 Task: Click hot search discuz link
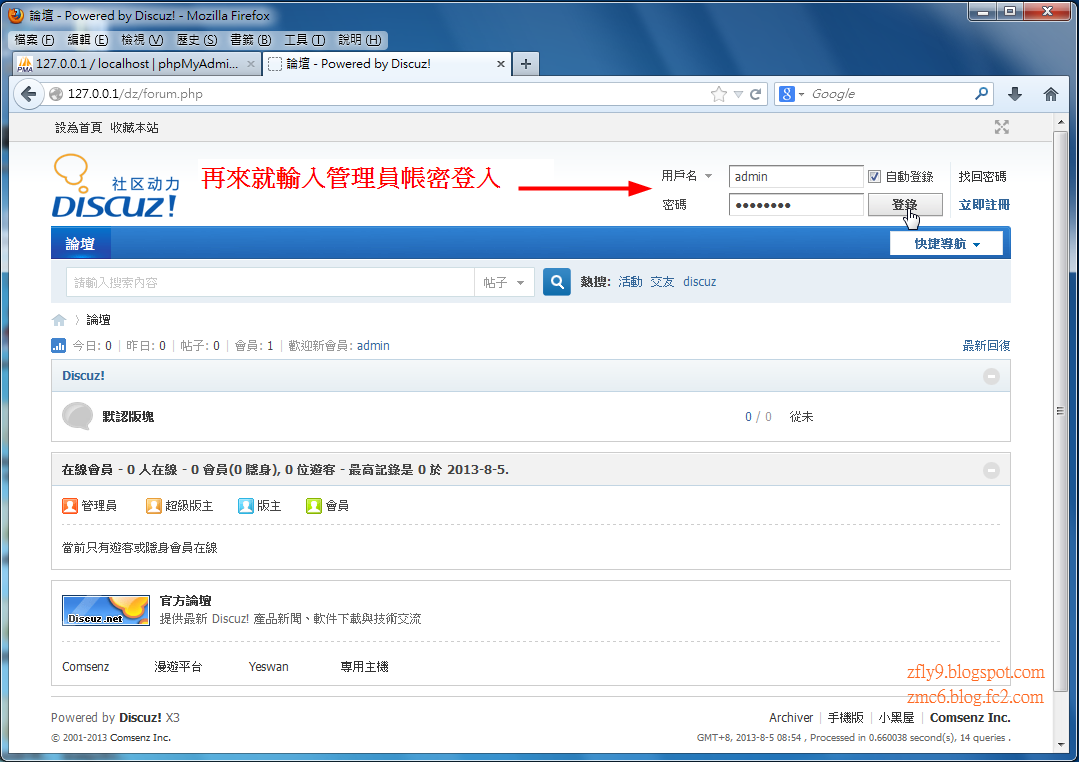(700, 282)
